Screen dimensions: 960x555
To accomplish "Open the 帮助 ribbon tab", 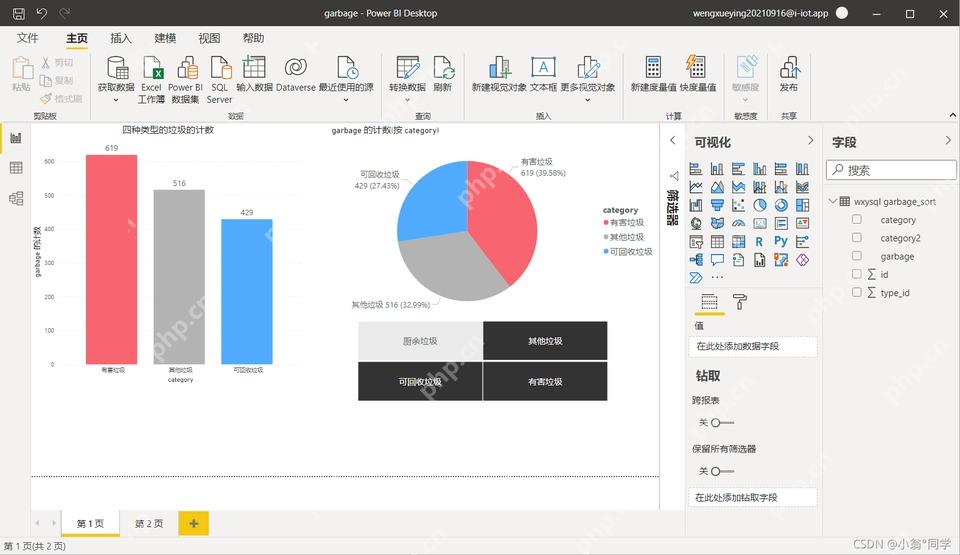I will [x=253, y=38].
